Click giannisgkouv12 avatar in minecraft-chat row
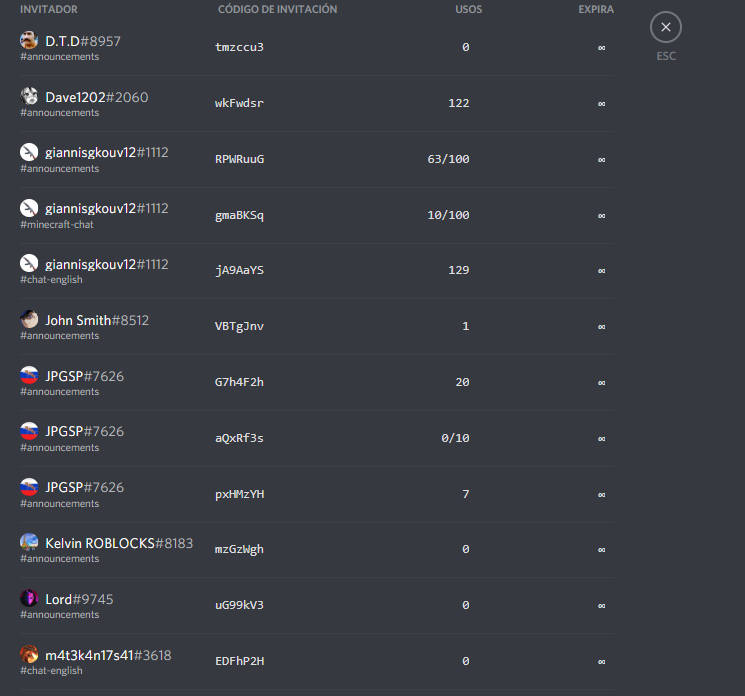The height and width of the screenshot is (696, 745). coord(29,208)
